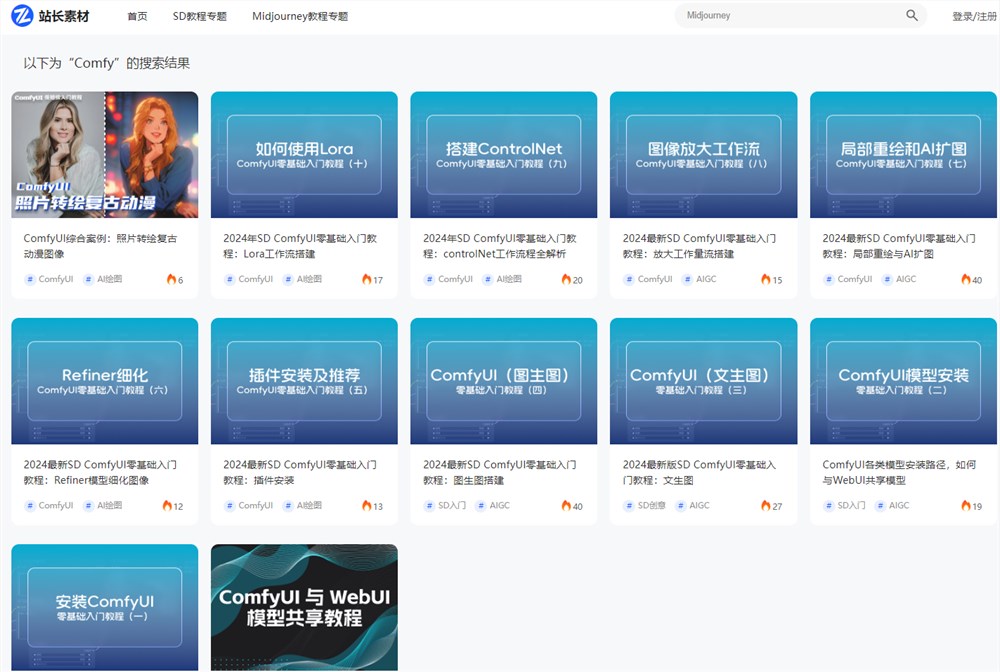Open article title ending 图生图搭建
1000x672 pixels.
click(499, 472)
